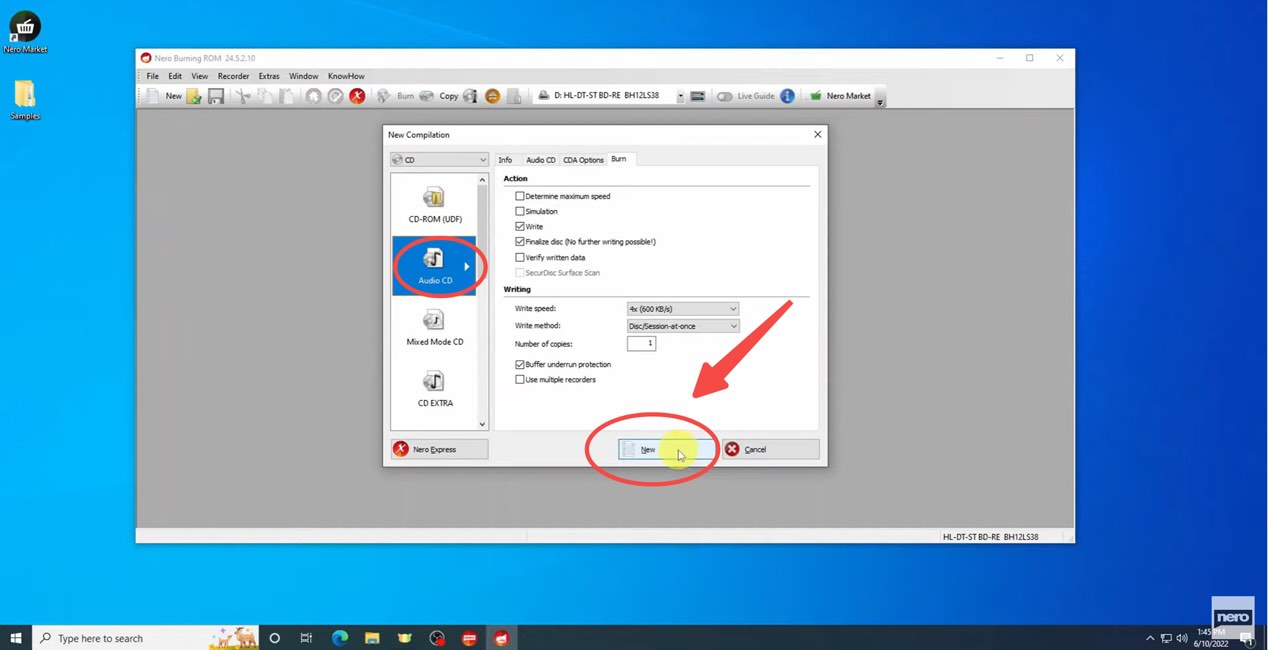Open the Edit menu
1268x650 pixels.
pos(175,76)
